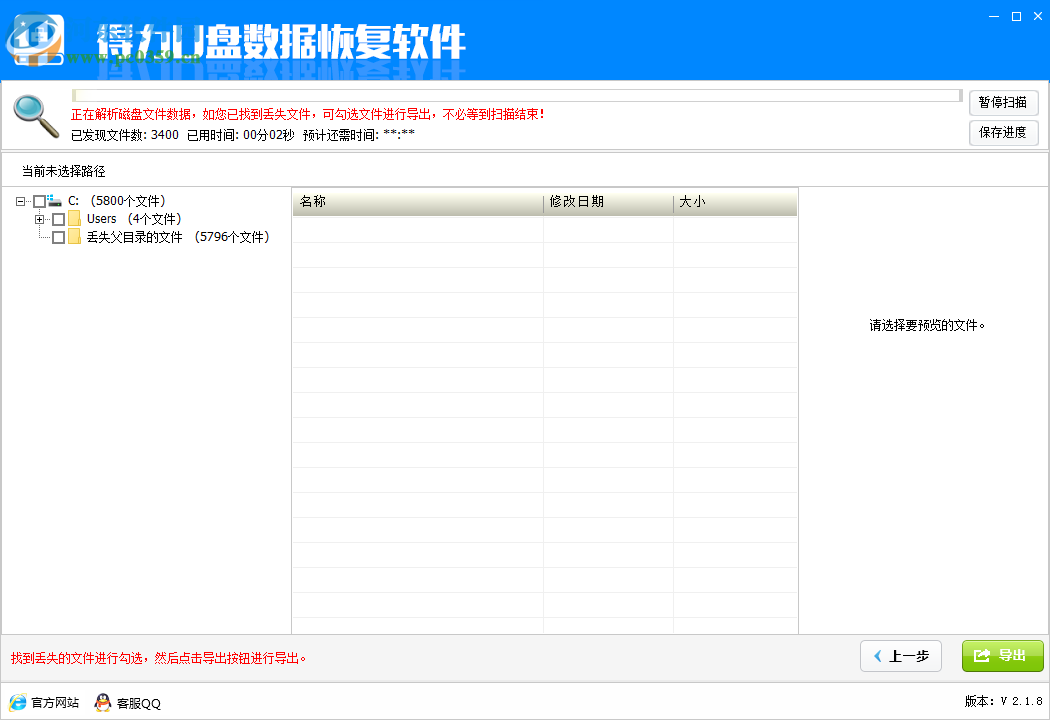The height and width of the screenshot is (720, 1050).
Task: Click the 上一步 button
Action: tap(900, 656)
